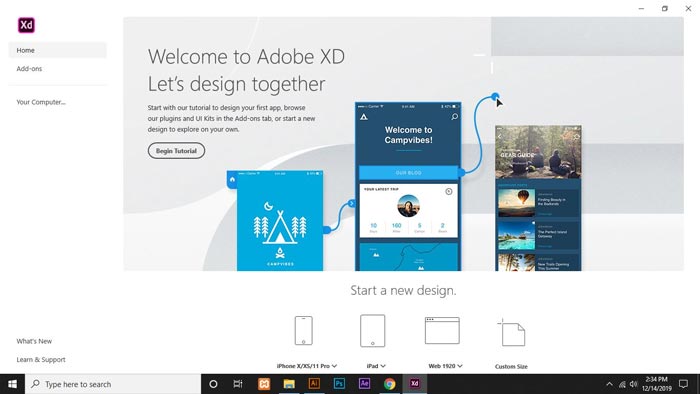This screenshot has width=700, height=394.
Task: Focus the Type here to search box
Action: pos(113,384)
